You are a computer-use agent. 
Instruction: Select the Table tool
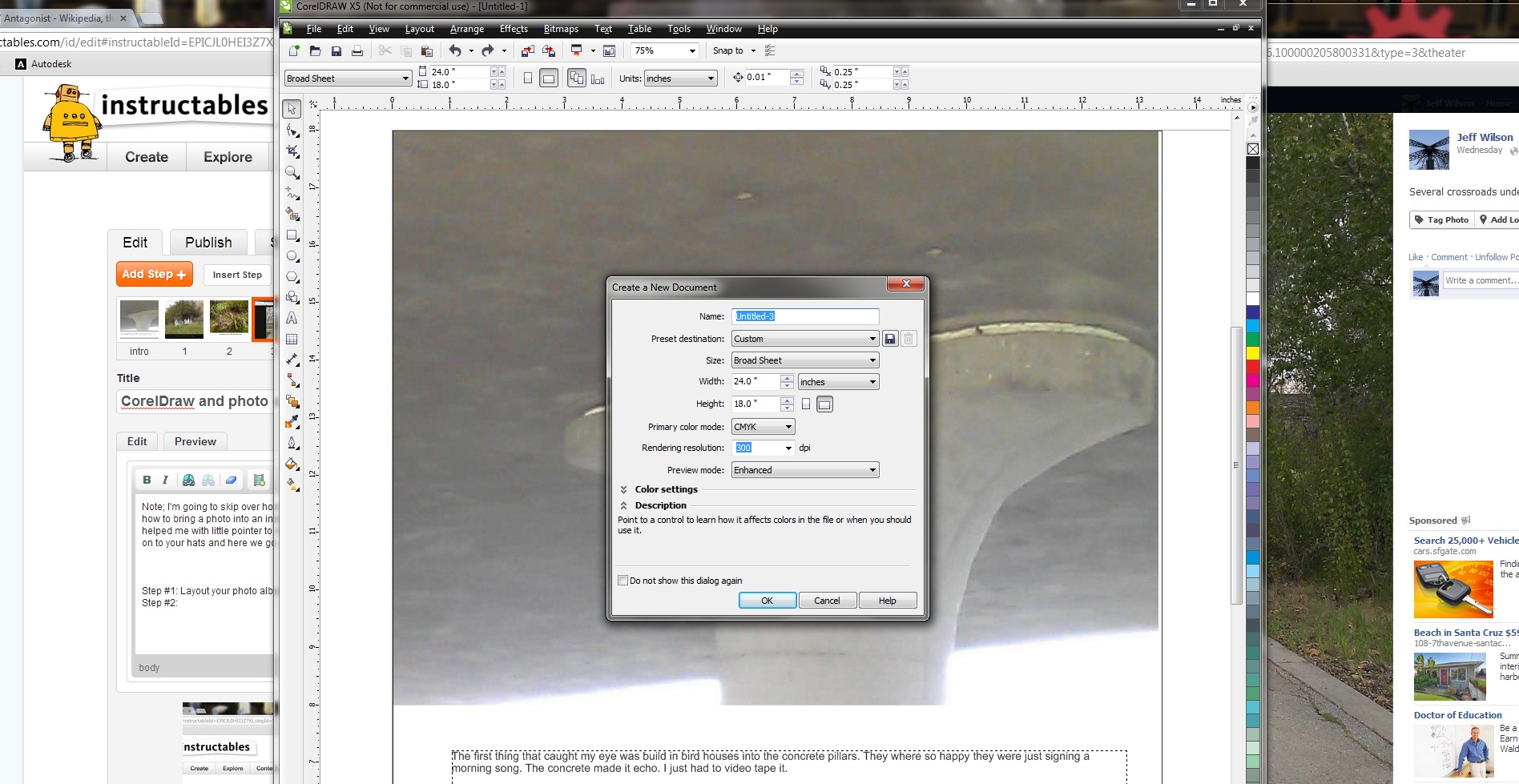292,340
